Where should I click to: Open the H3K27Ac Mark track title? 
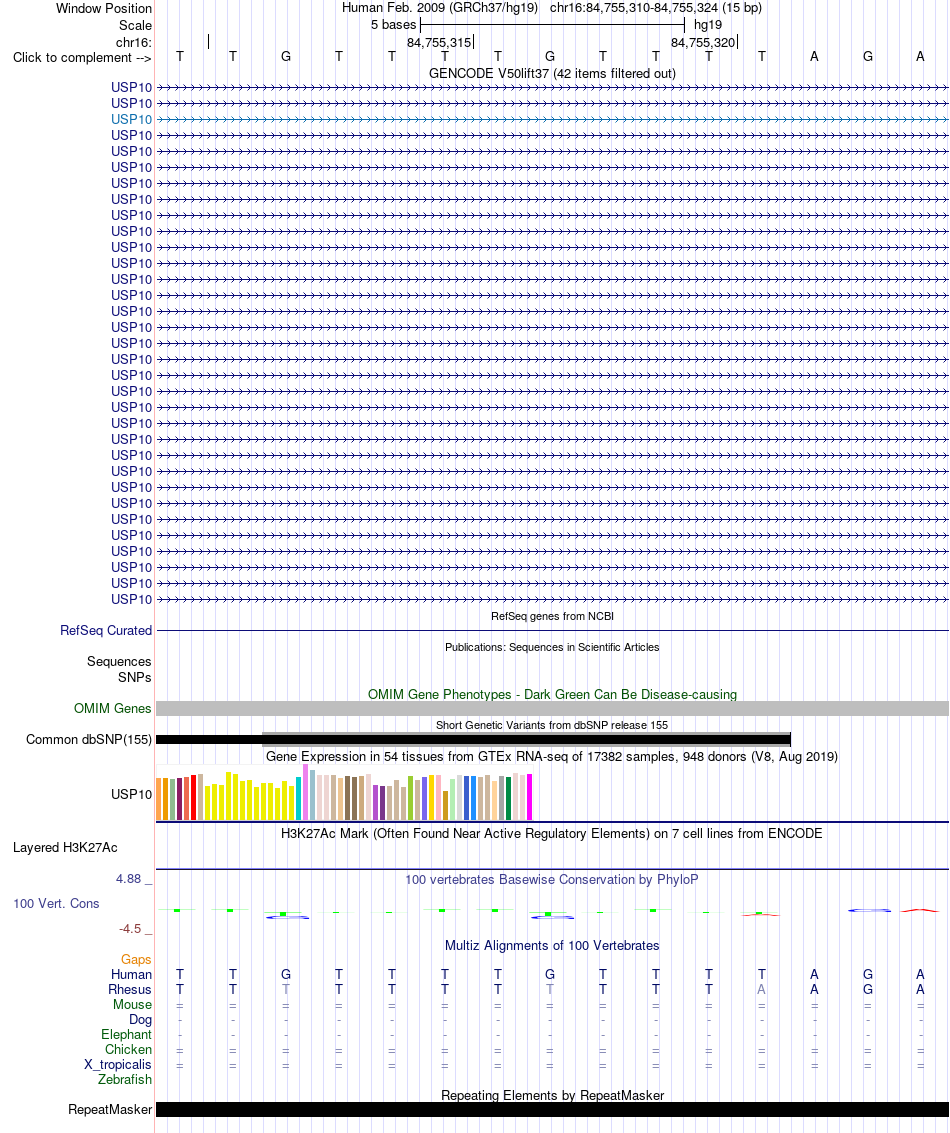[x=552, y=833]
